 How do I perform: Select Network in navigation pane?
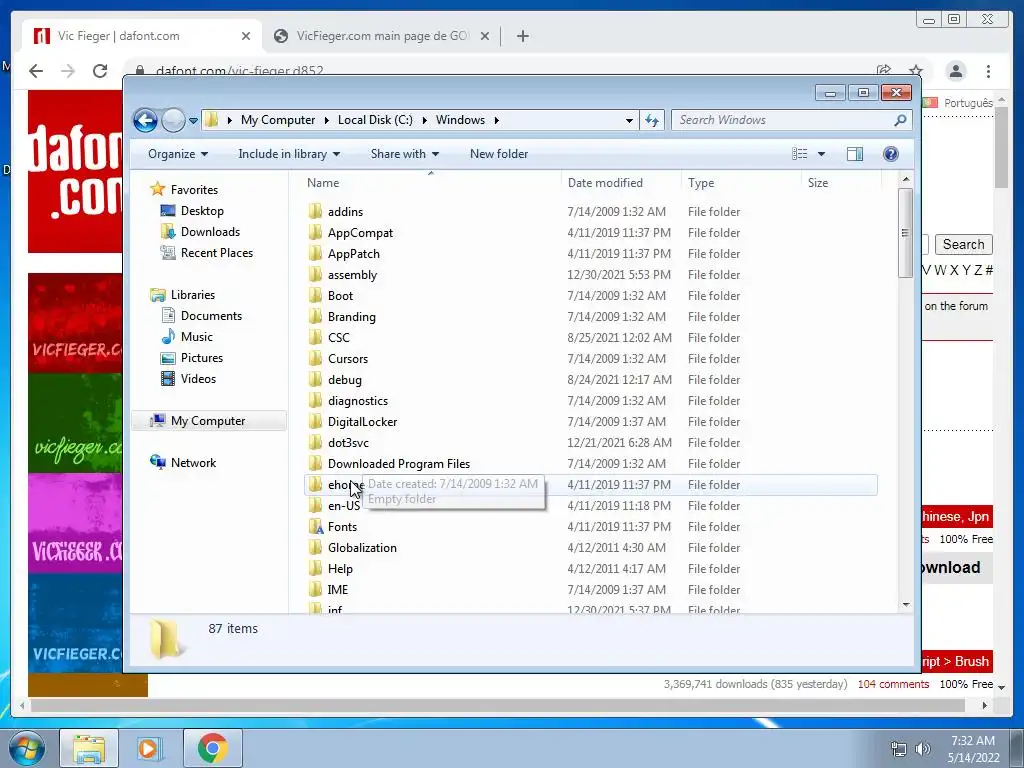193,463
